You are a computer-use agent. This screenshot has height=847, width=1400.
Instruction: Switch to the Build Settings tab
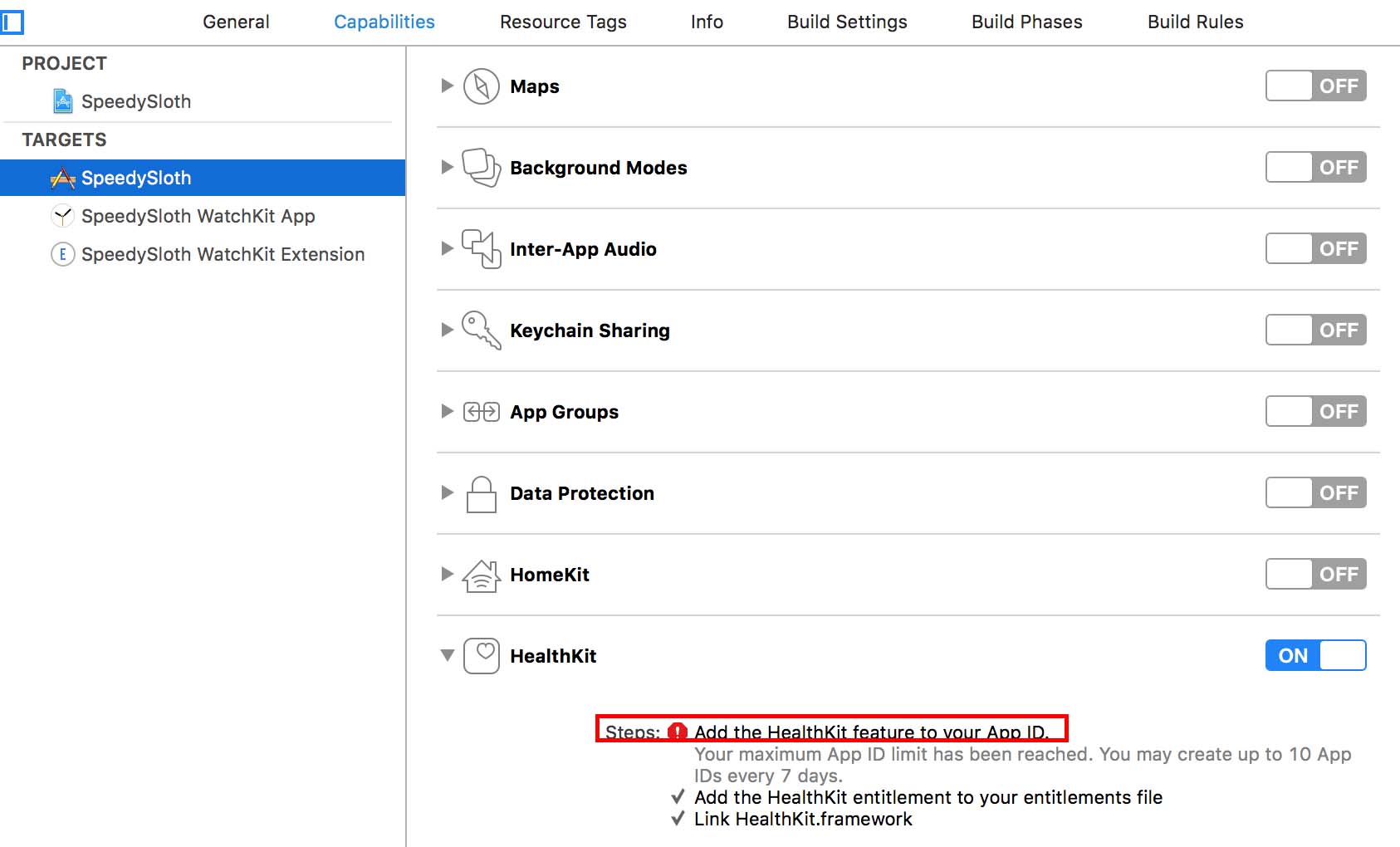847,22
